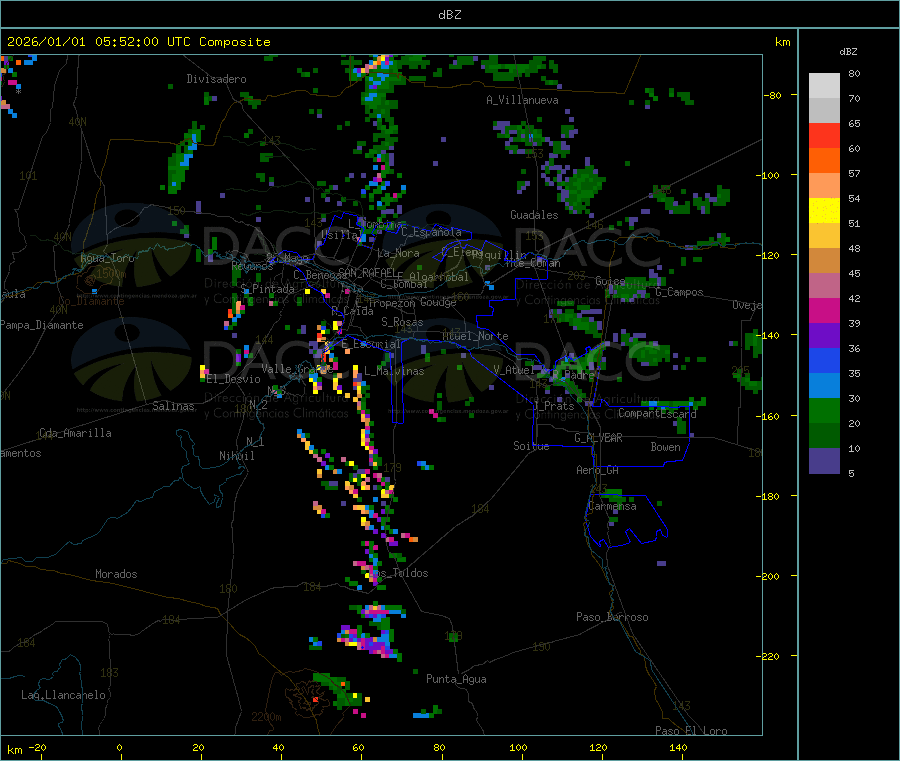Click the Nihuil location label

(x=237, y=456)
